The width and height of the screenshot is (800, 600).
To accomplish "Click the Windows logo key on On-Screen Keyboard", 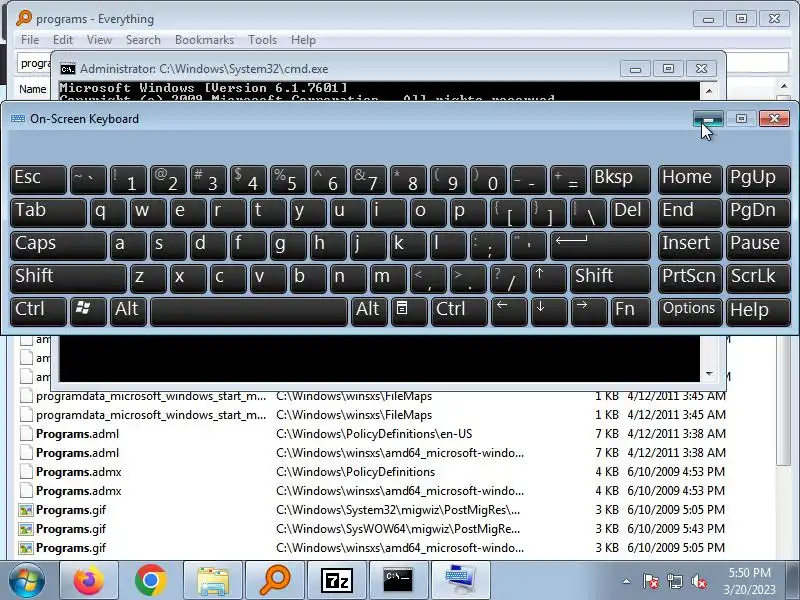I will tap(88, 310).
